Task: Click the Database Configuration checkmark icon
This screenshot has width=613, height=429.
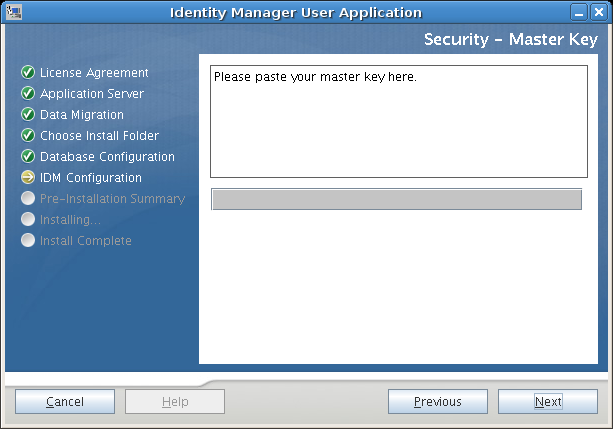Action: [28, 157]
